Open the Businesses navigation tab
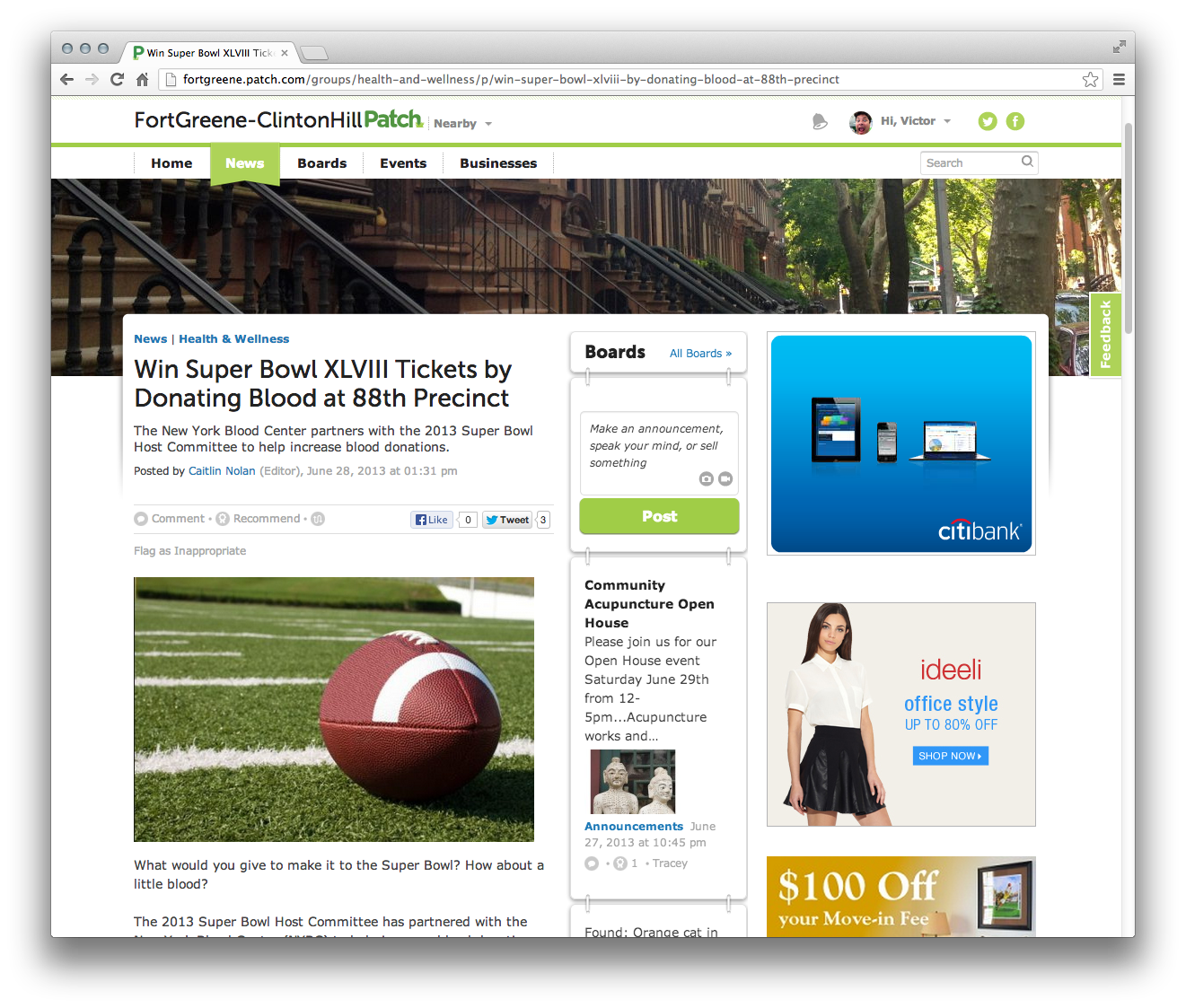1186x1008 pixels. pos(497,163)
